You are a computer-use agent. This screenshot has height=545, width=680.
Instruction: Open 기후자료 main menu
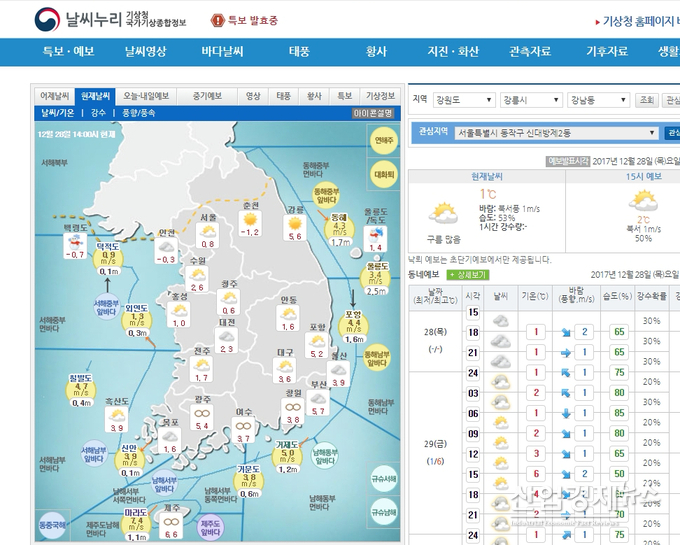click(607, 52)
